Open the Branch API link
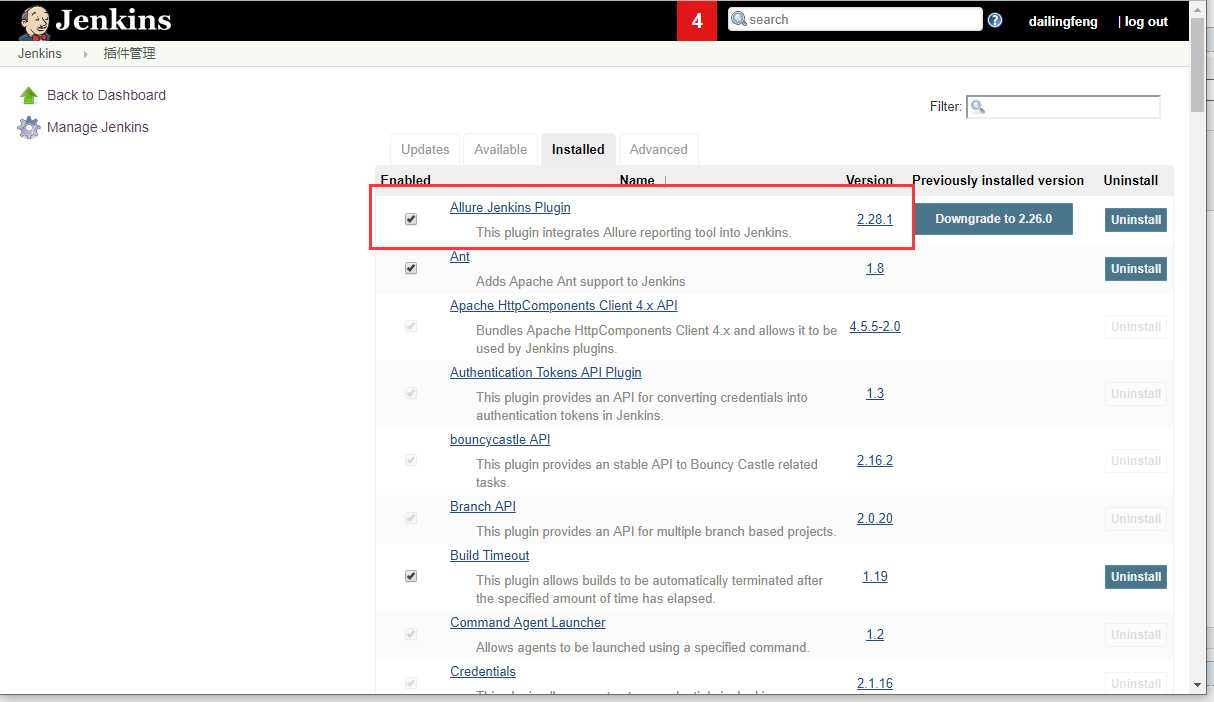1214x702 pixels. tap(483, 506)
